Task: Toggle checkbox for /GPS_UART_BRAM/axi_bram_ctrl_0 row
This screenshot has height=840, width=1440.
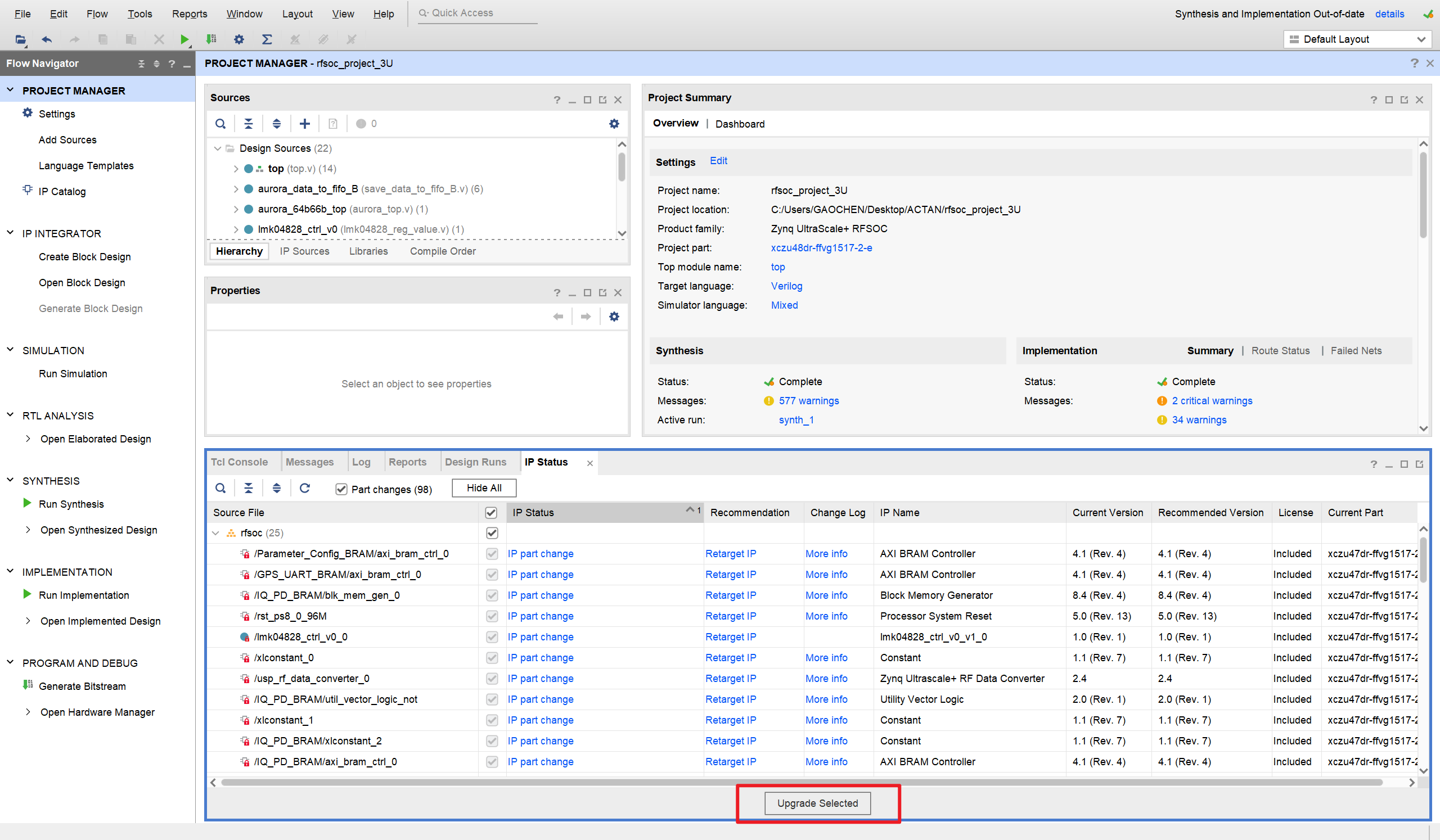Action: point(492,575)
